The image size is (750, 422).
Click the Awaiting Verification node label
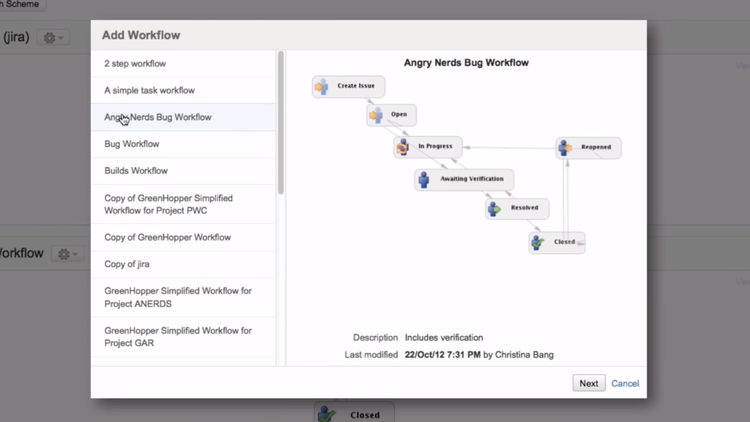(472, 178)
